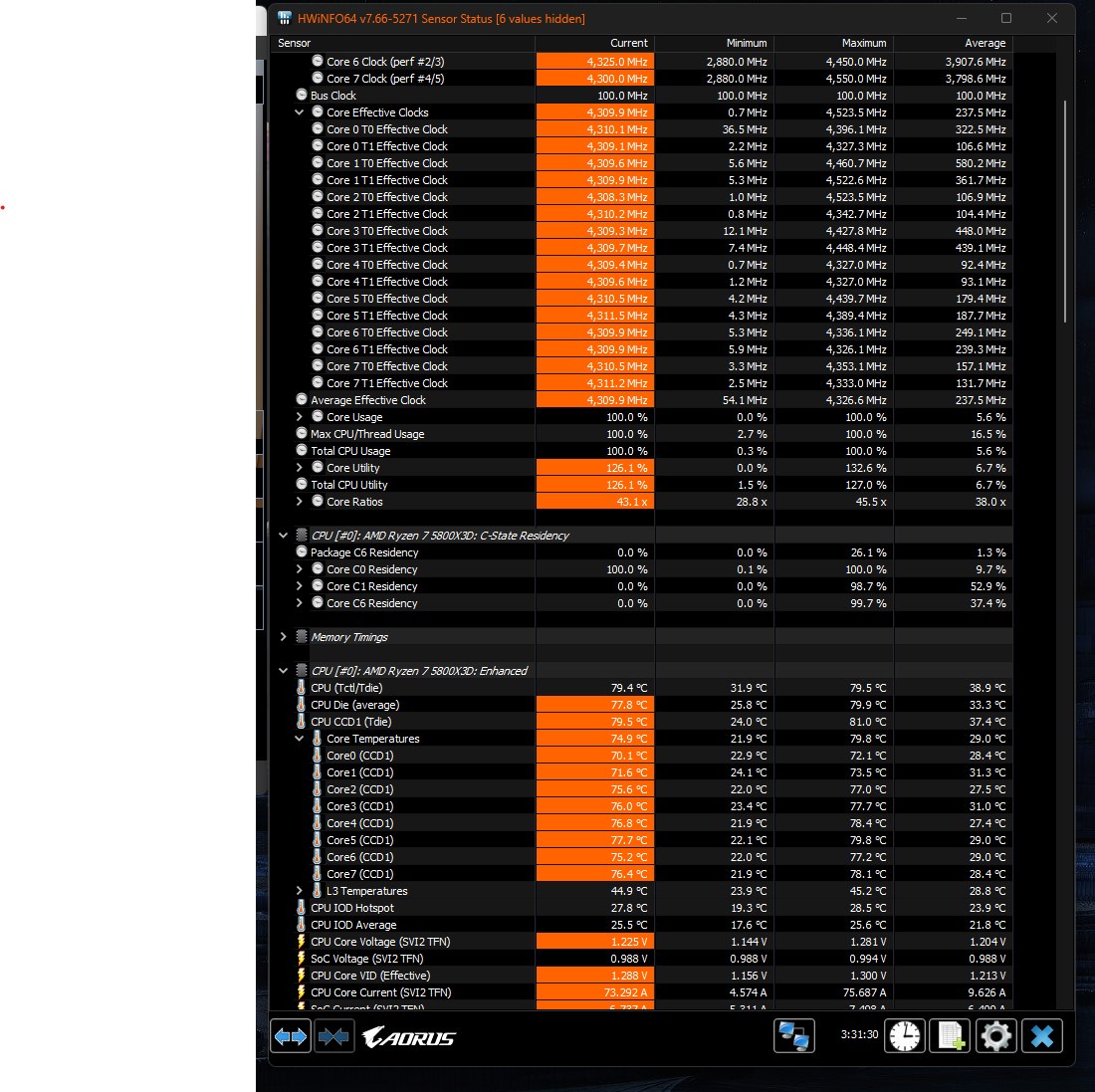This screenshot has height=1092, width=1095.
Task: Click the Average Effective Clock icon
Action: pyautogui.click(x=302, y=399)
